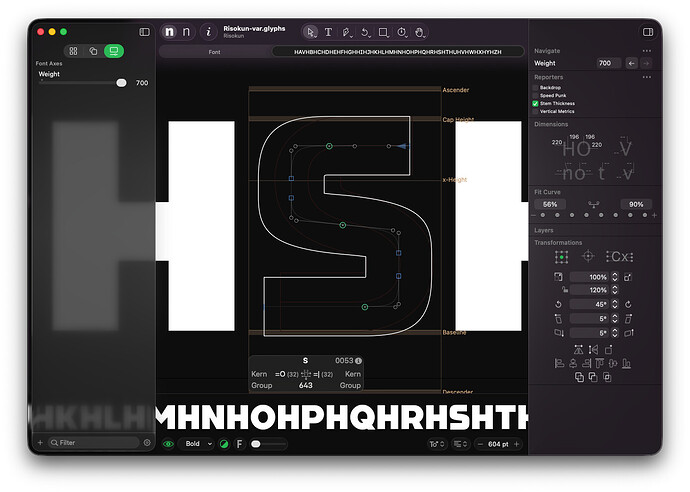Click intersect boolean operation icon
690x492 pixels.
tap(607, 377)
